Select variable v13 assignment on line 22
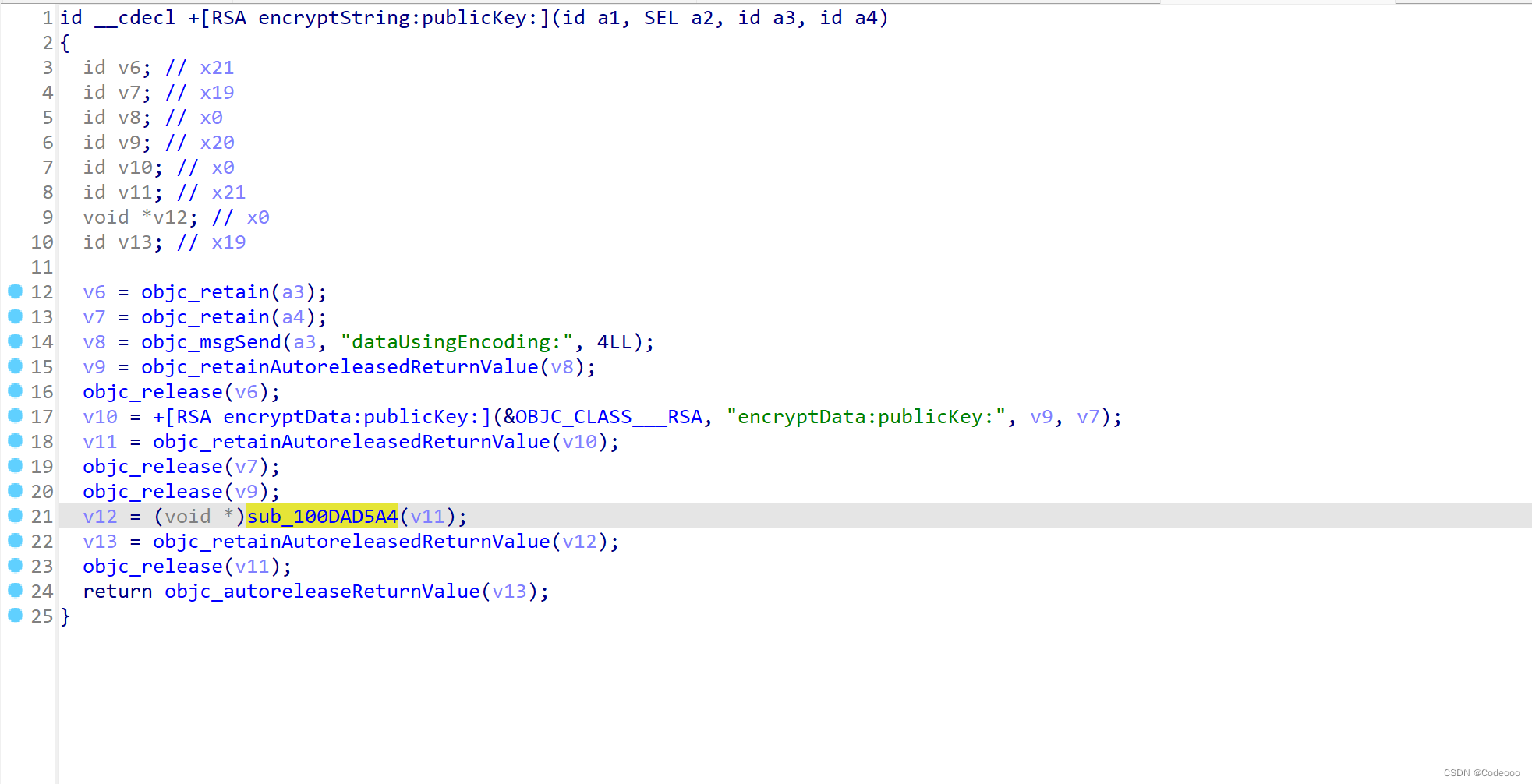1532x784 pixels. (x=100, y=542)
